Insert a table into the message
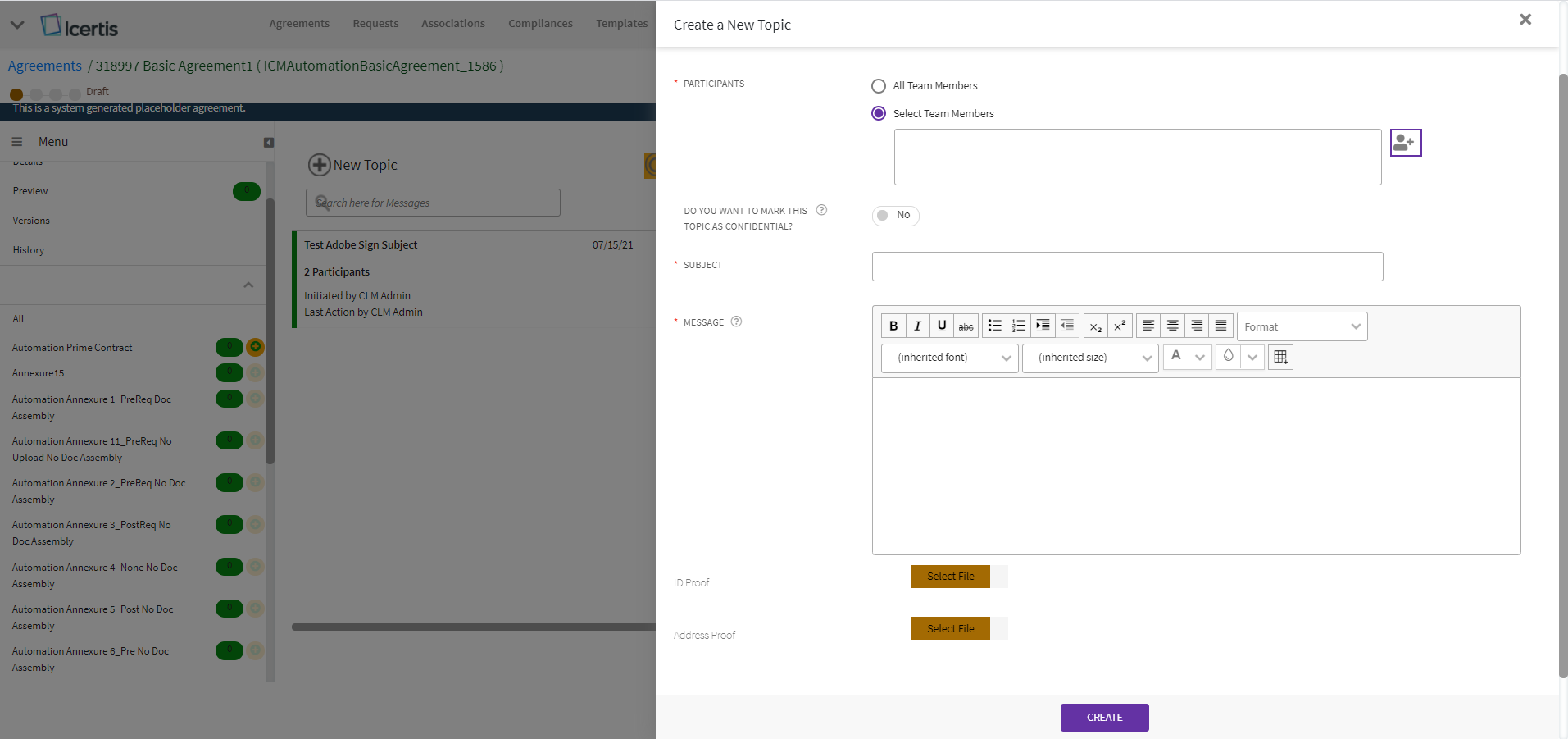This screenshot has width=1568, height=739. (1280, 357)
